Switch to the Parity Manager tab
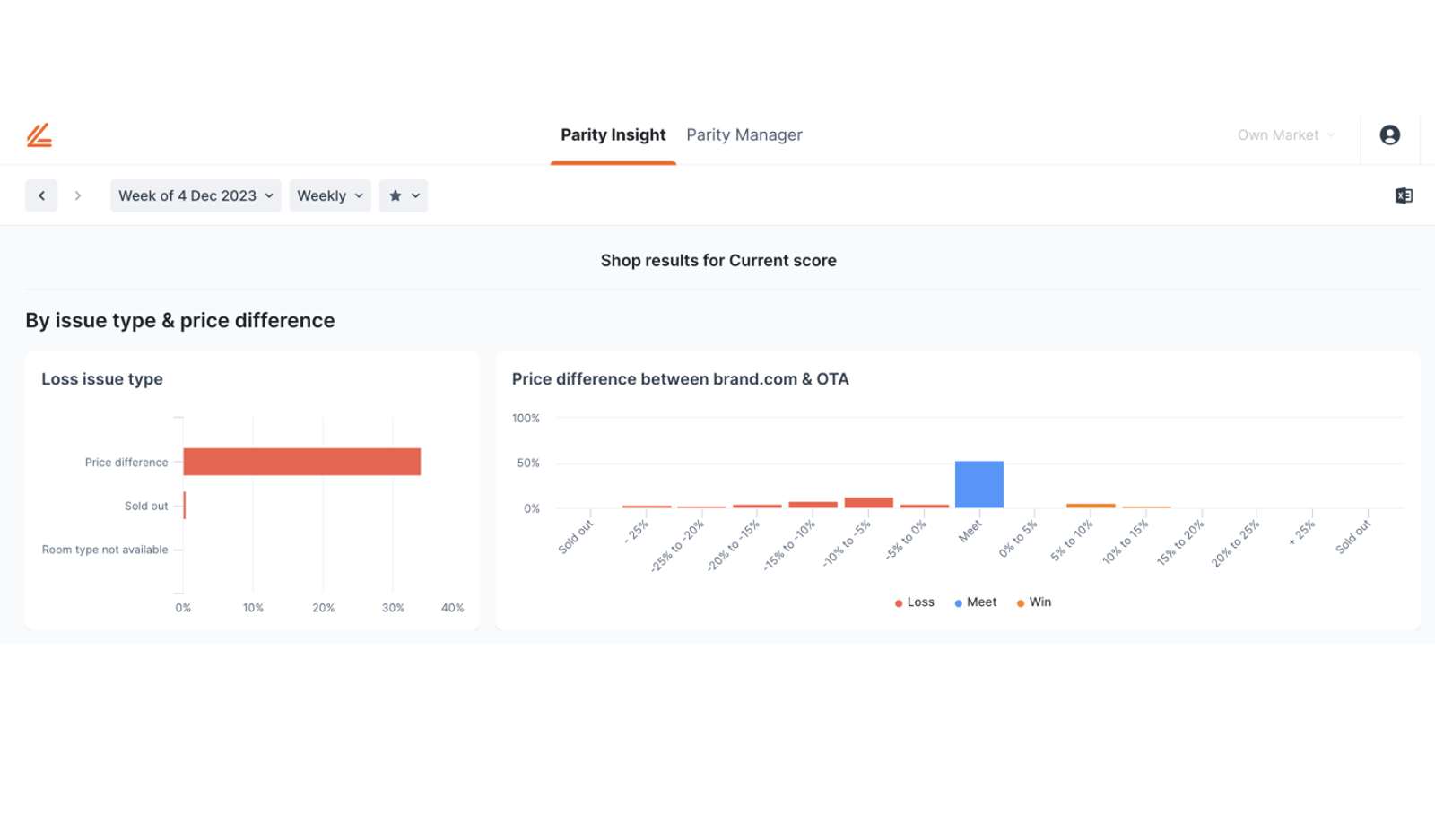 (x=744, y=134)
